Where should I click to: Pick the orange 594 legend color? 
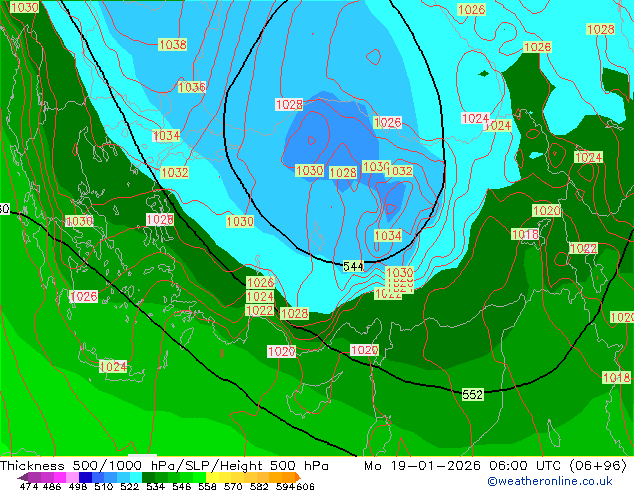288,477
